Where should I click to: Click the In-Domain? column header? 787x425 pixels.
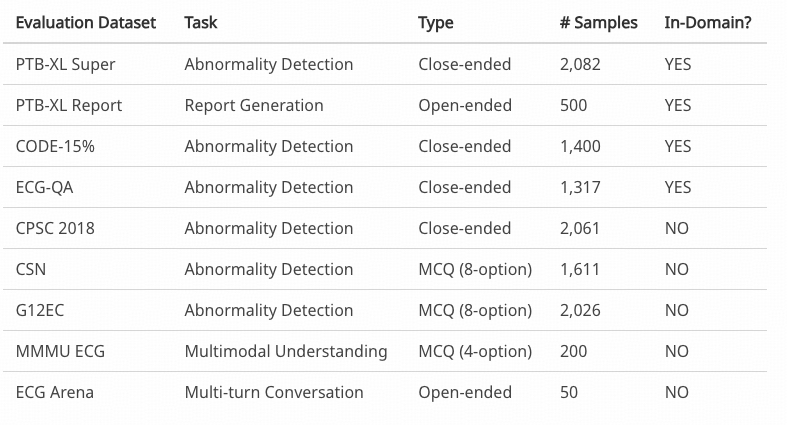pos(708,23)
